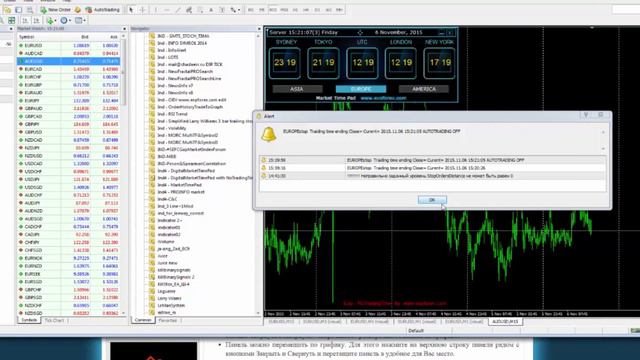Image resolution: width=640 pixels, height=360 pixels.
Task: Open the arrows objects dropdown in toolbar
Action: (x=235, y=10)
